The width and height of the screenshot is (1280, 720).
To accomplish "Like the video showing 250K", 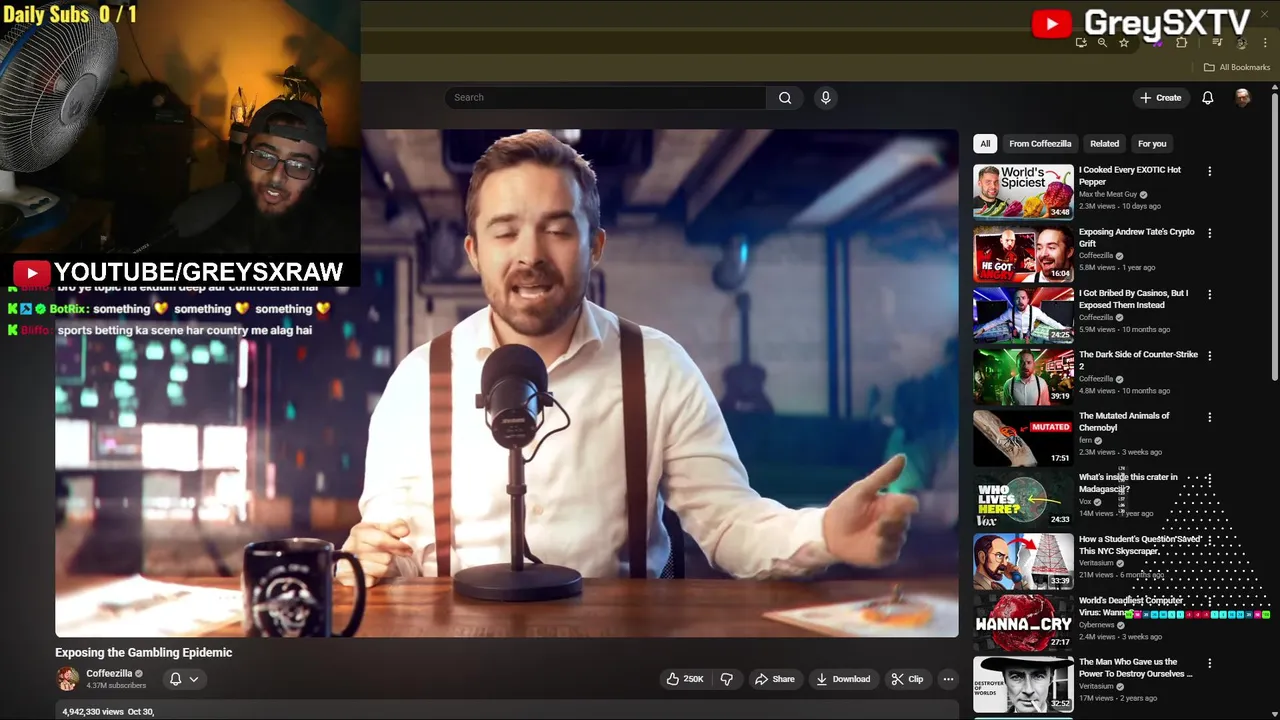I will [685, 679].
